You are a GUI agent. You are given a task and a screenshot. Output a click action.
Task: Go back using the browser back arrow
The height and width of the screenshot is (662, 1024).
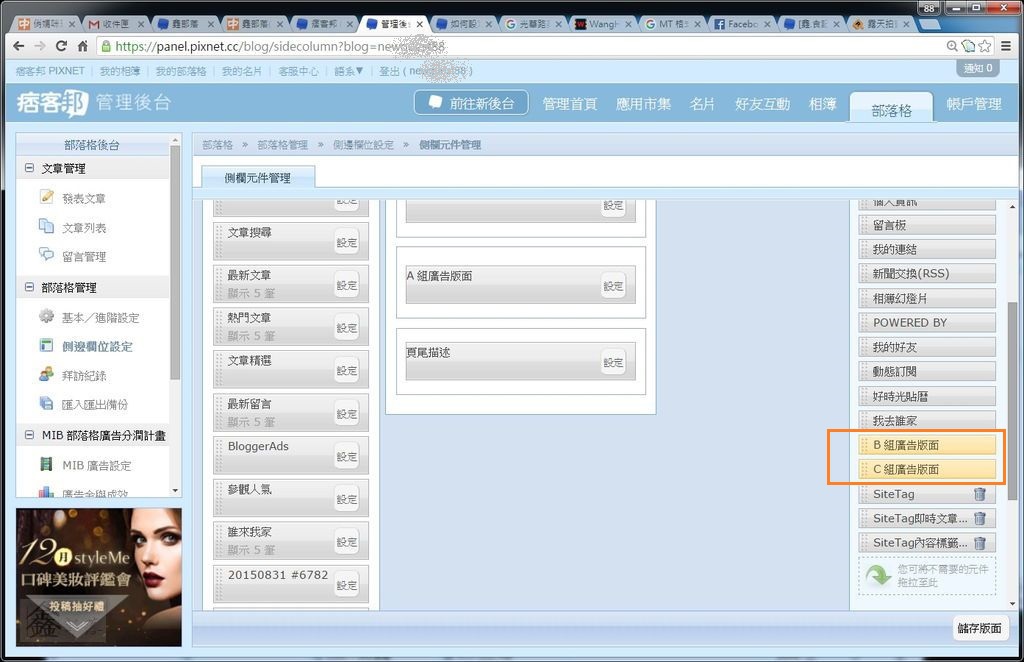tap(18, 46)
